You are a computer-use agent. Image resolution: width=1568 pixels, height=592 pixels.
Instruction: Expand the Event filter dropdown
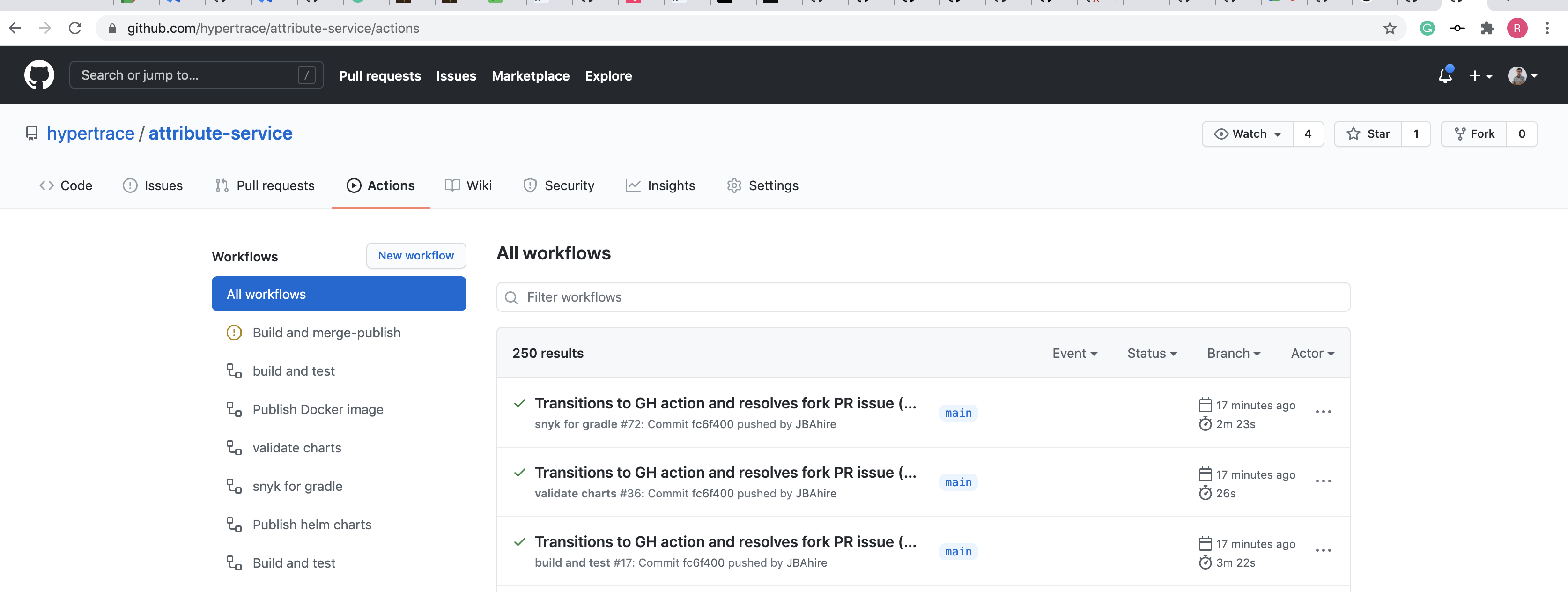(1074, 354)
